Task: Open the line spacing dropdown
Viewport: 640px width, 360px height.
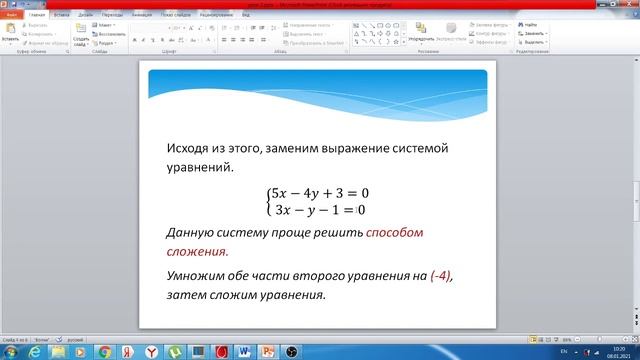Action: tap(274, 28)
